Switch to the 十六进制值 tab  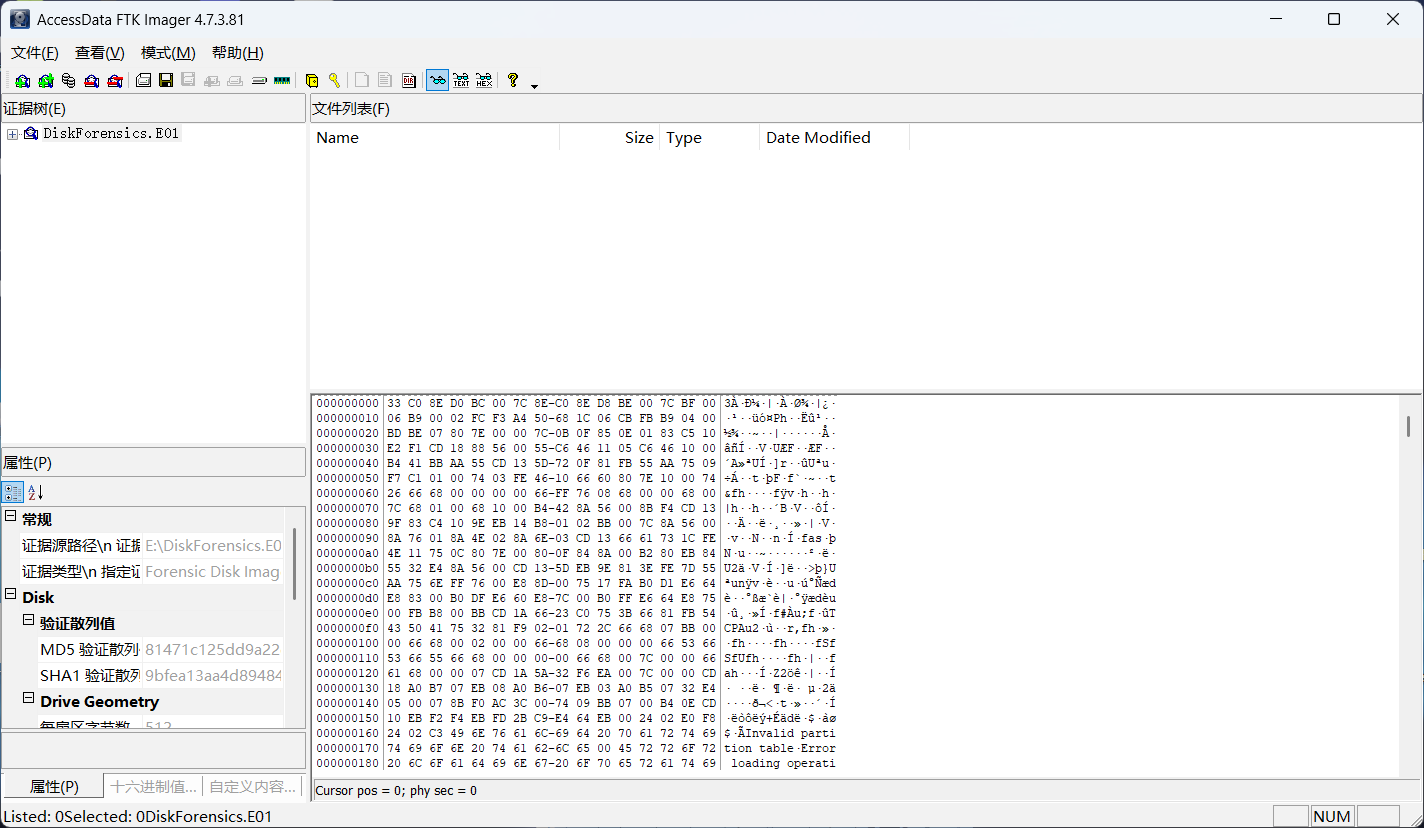[153, 787]
